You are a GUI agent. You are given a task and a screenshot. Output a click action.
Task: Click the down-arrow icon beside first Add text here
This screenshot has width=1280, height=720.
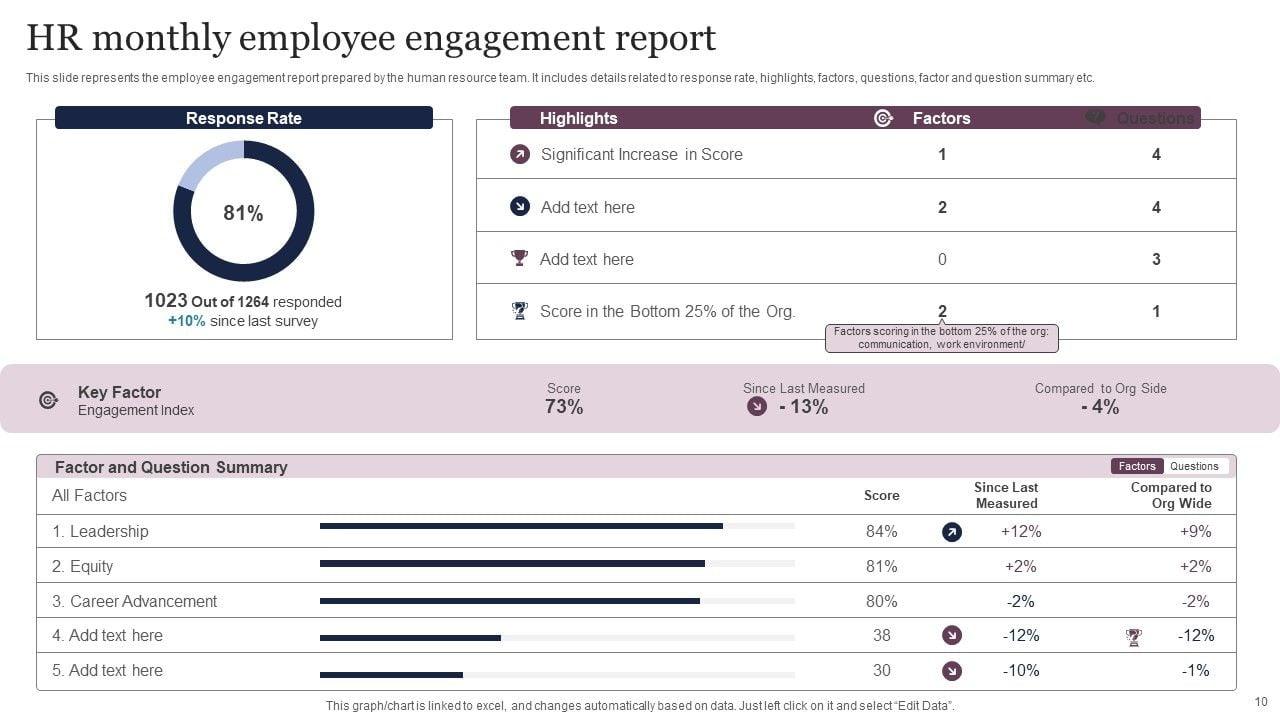tap(520, 206)
